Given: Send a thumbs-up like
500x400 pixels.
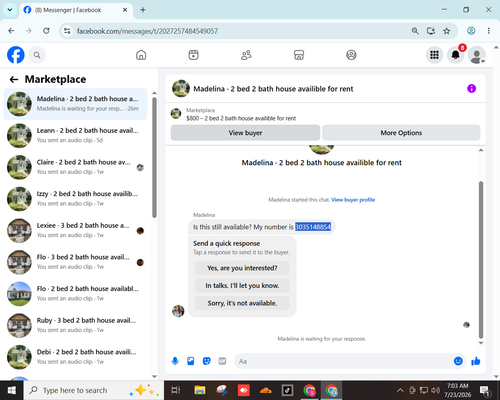Looking at the screenshot, I should 476,361.
